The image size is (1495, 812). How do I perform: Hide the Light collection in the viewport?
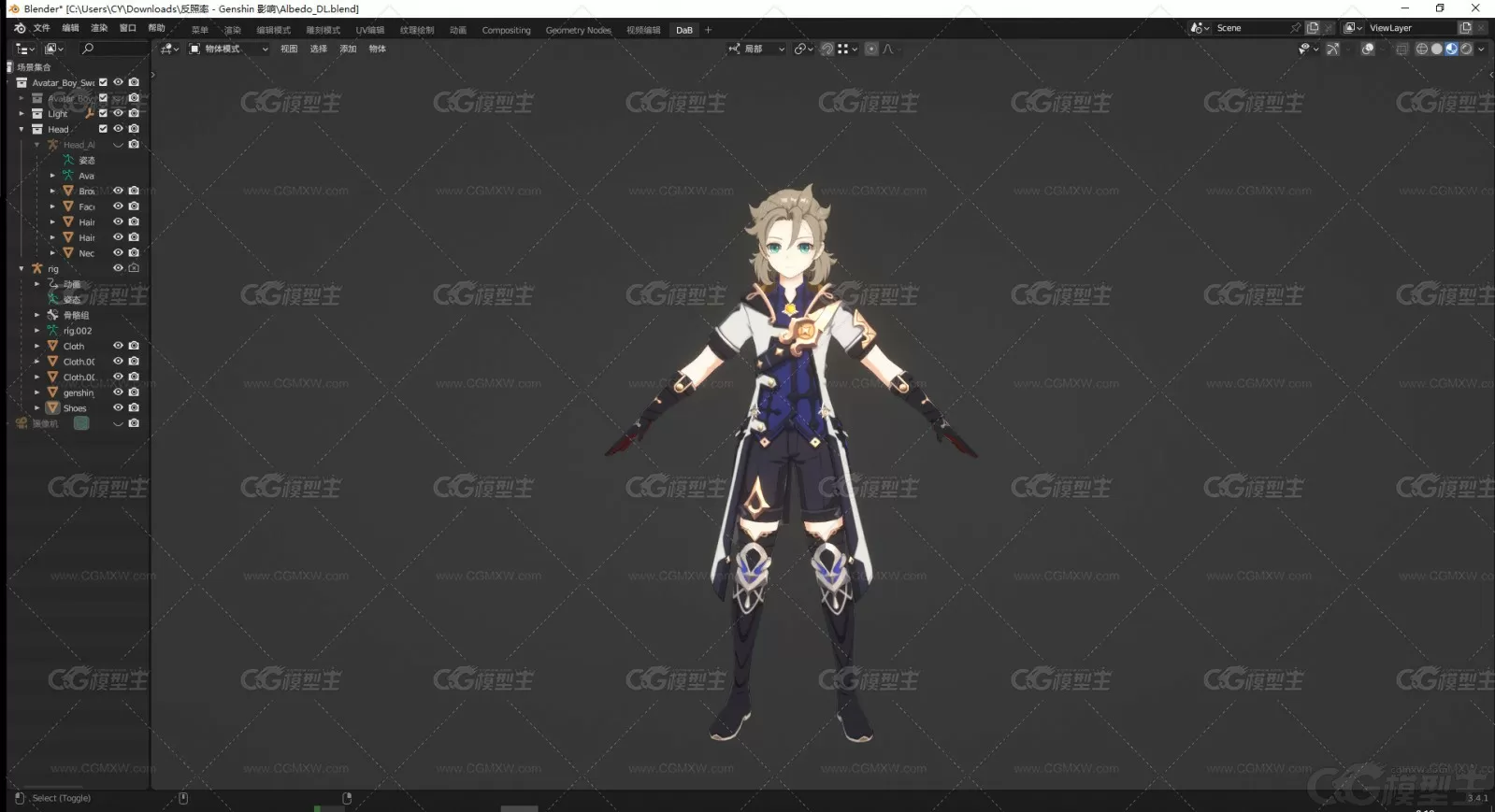[118, 113]
